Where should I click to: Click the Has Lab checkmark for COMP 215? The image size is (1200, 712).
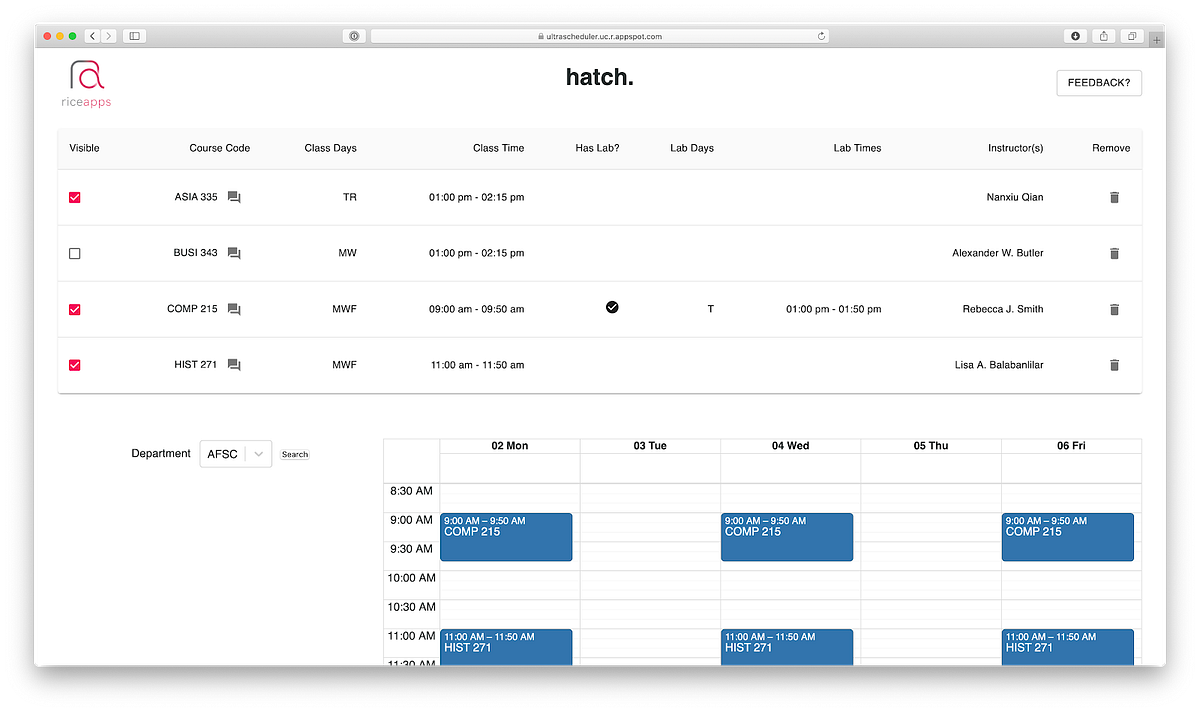pos(612,307)
